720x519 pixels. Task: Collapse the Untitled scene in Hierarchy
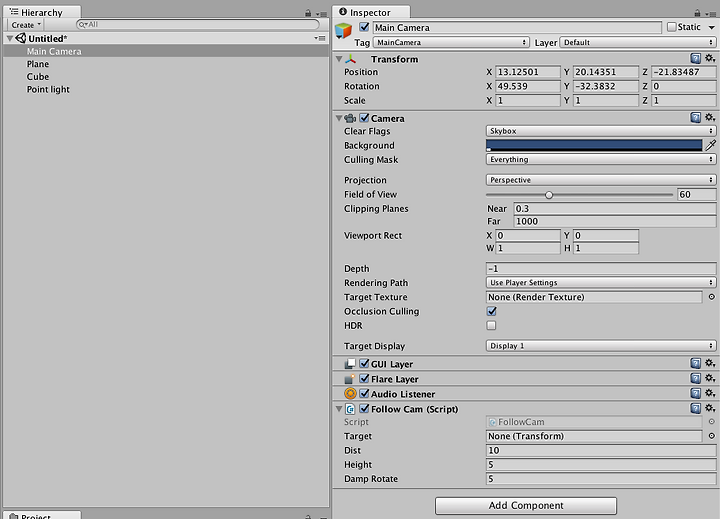pos(10,39)
